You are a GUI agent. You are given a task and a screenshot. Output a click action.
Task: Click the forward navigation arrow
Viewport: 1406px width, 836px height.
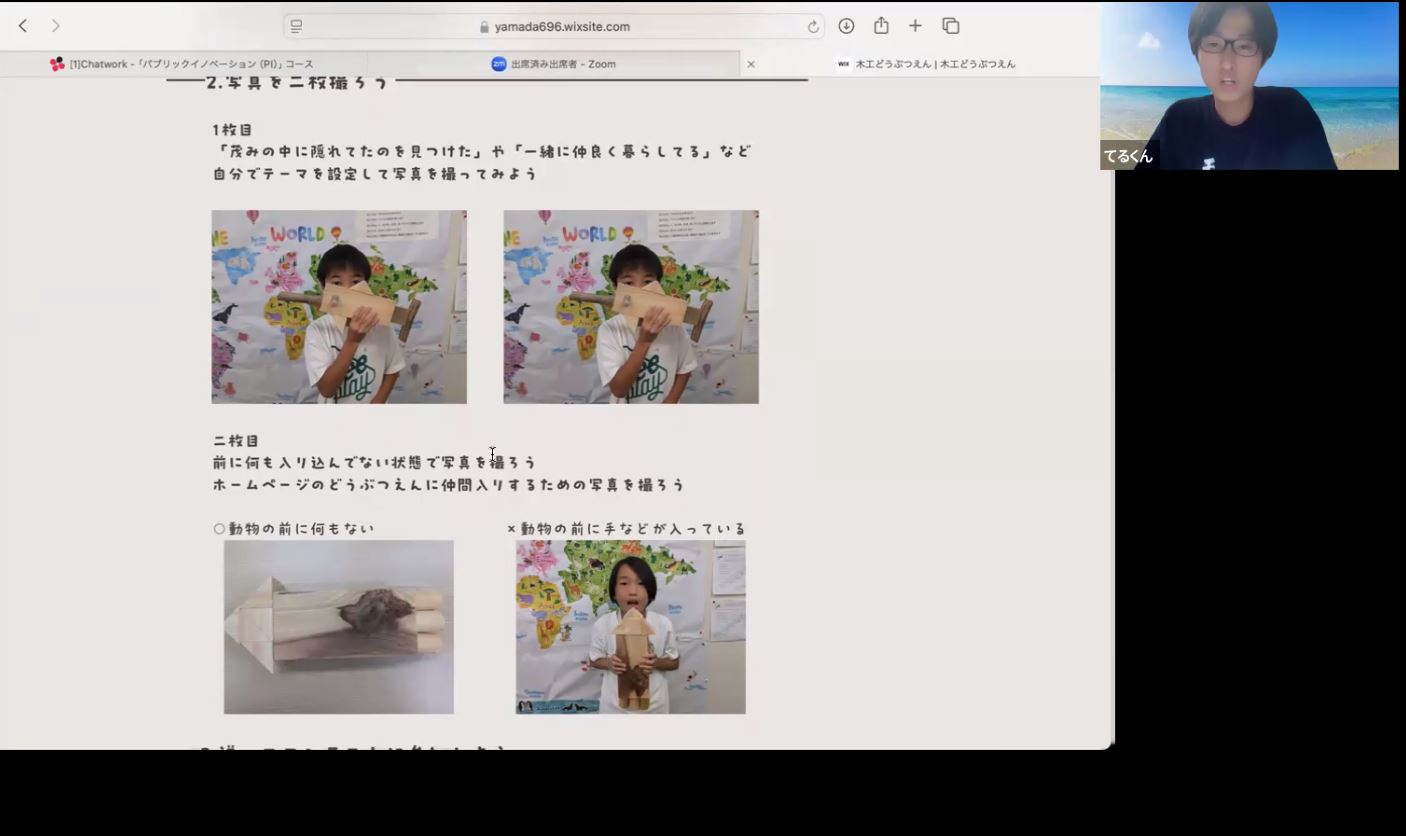point(56,26)
